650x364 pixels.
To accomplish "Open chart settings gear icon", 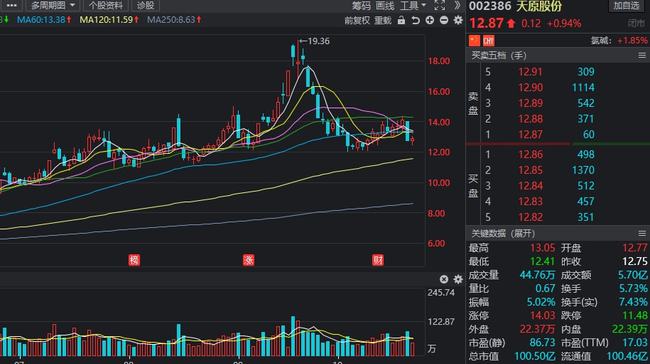I will [458, 20].
